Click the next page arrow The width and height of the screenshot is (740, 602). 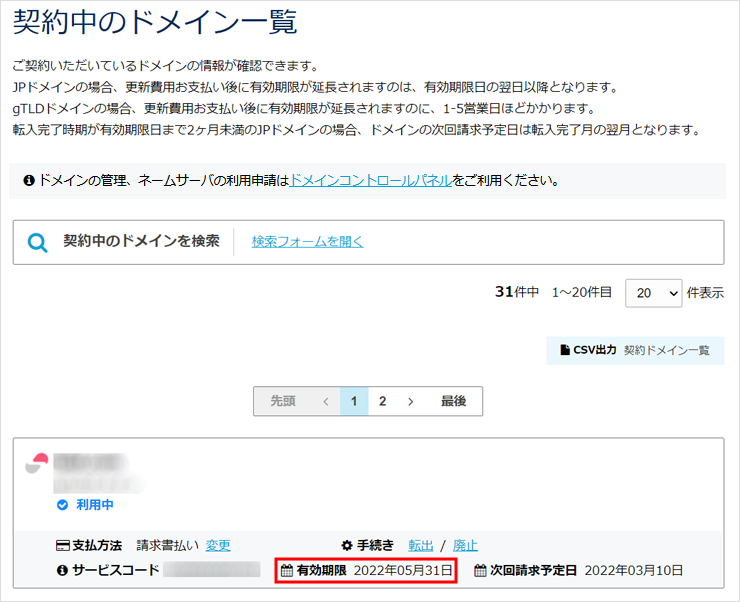tap(411, 401)
